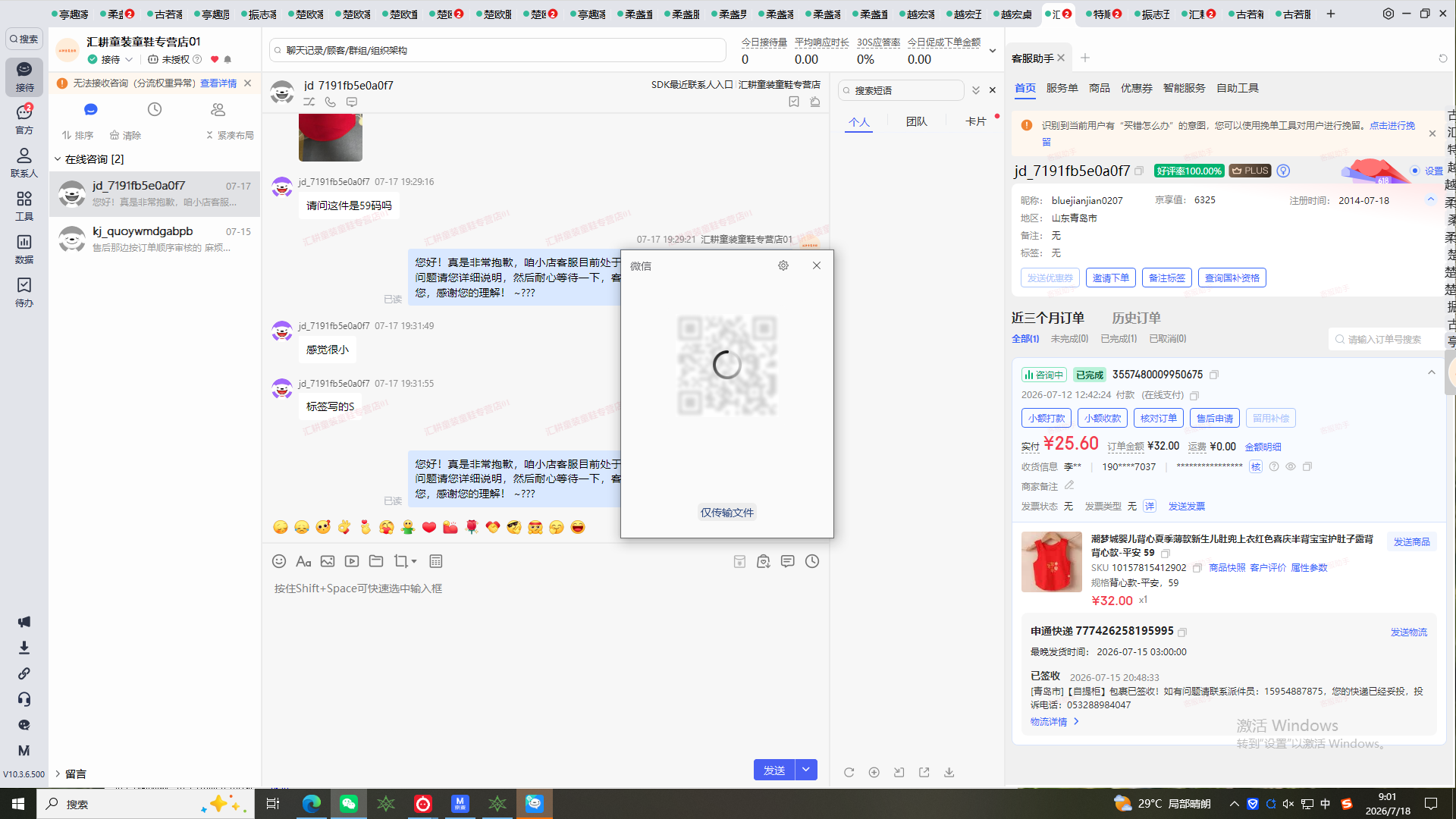Collapse the customer info card chevron
This screenshot has height=819, width=1456.
pos(1431,199)
